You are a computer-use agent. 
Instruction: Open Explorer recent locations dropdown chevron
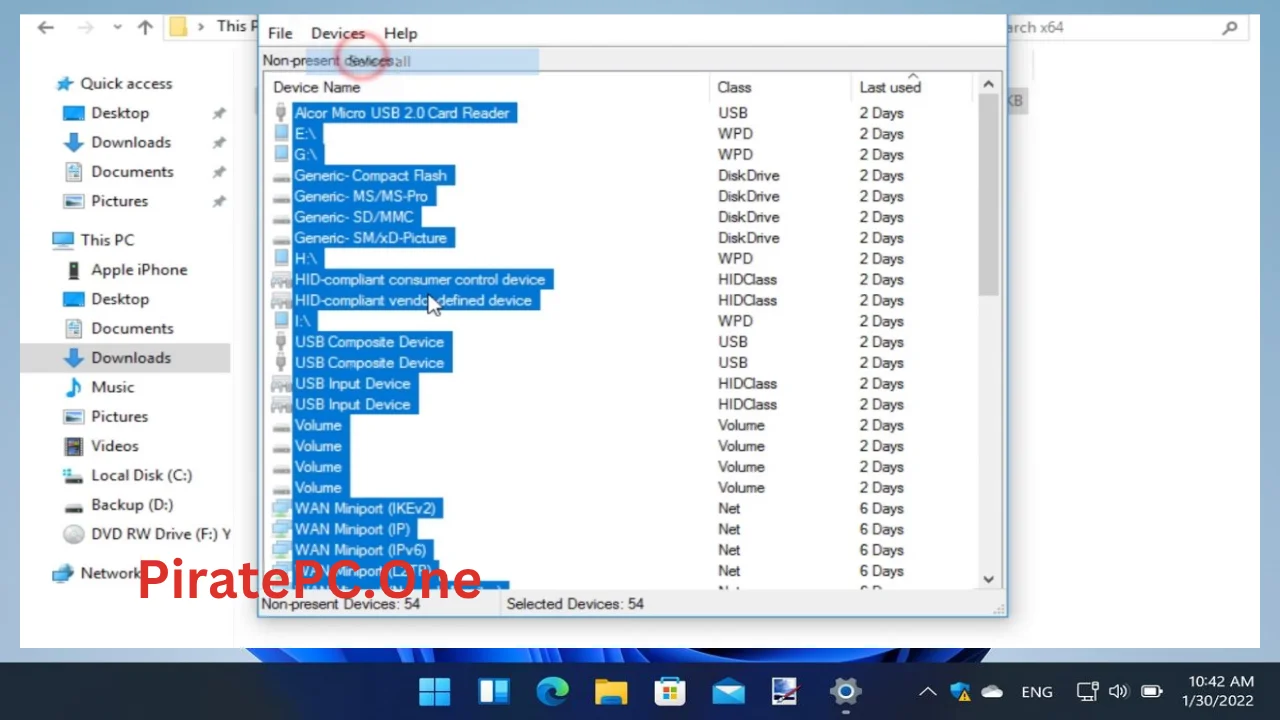(118, 27)
